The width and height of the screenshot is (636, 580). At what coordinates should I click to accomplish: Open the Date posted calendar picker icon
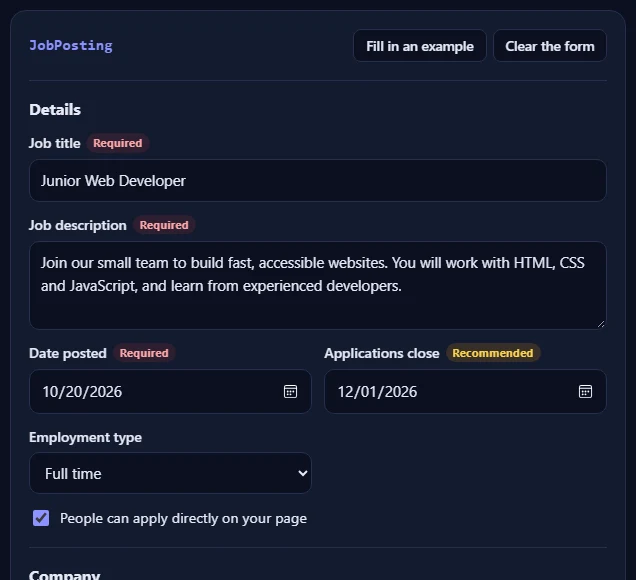(290, 391)
